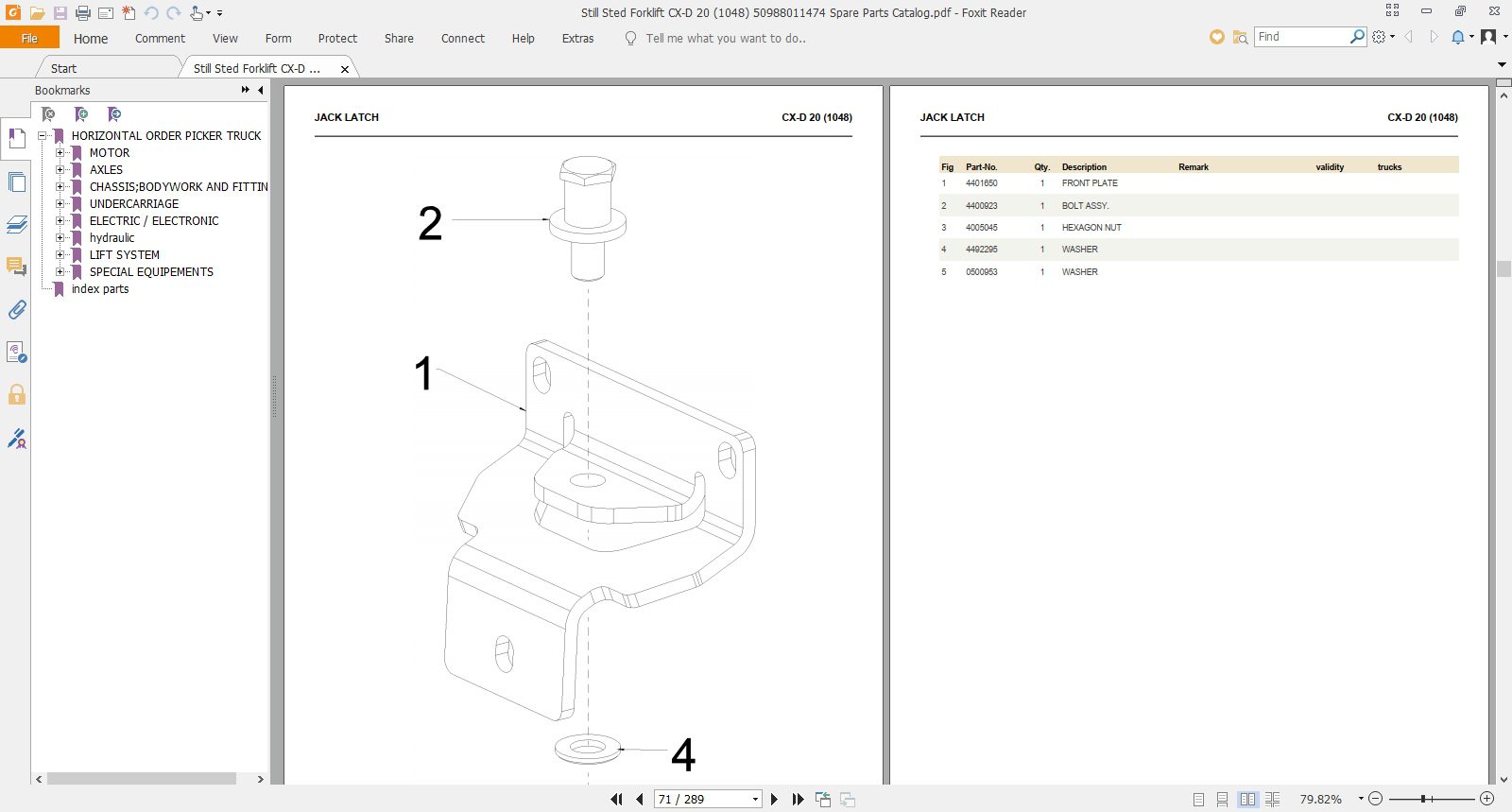The width and height of the screenshot is (1512, 812).
Task: Open search settings gear dropdown
Action: point(1383,37)
